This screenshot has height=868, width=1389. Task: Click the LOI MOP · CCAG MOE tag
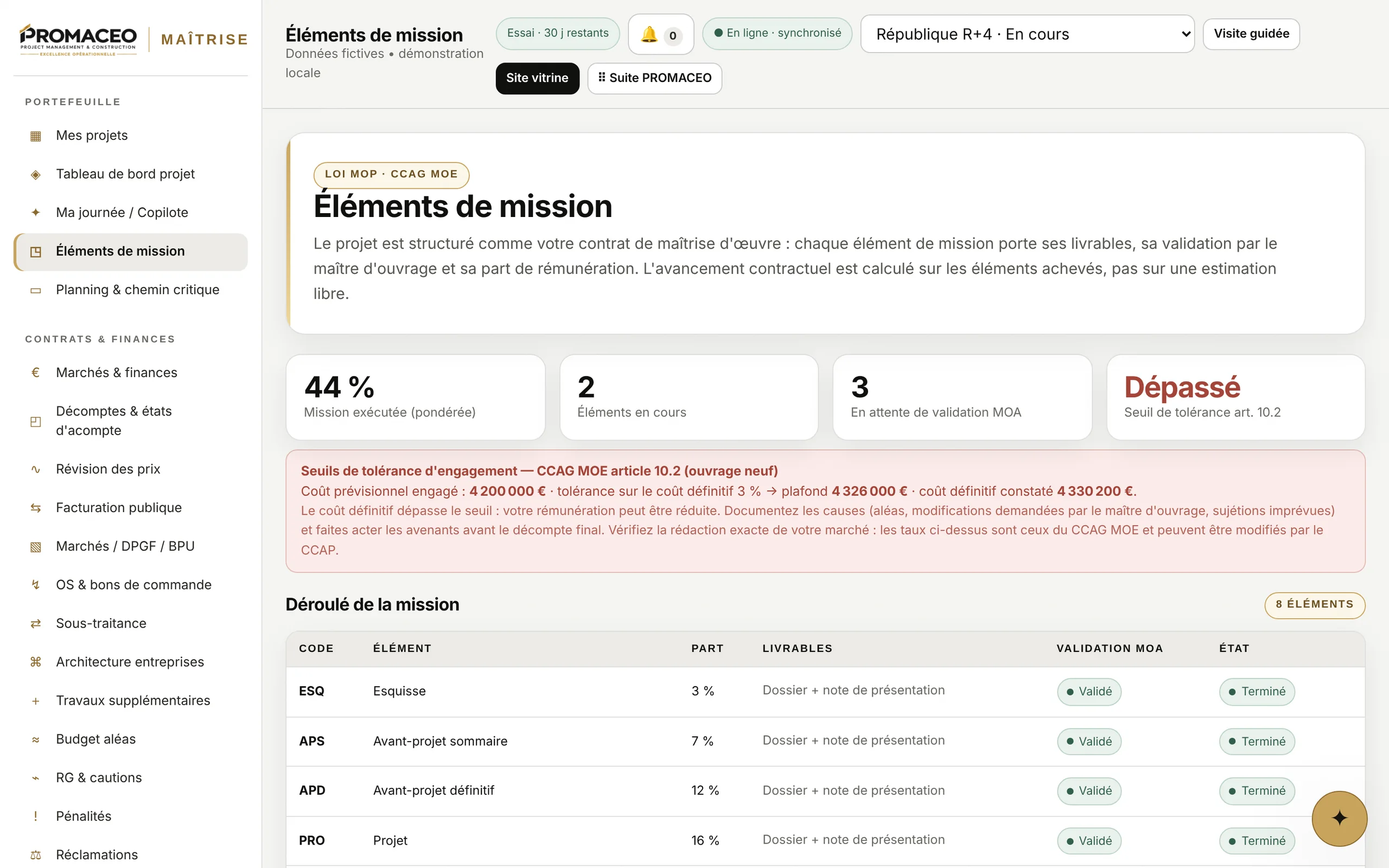[391, 175]
